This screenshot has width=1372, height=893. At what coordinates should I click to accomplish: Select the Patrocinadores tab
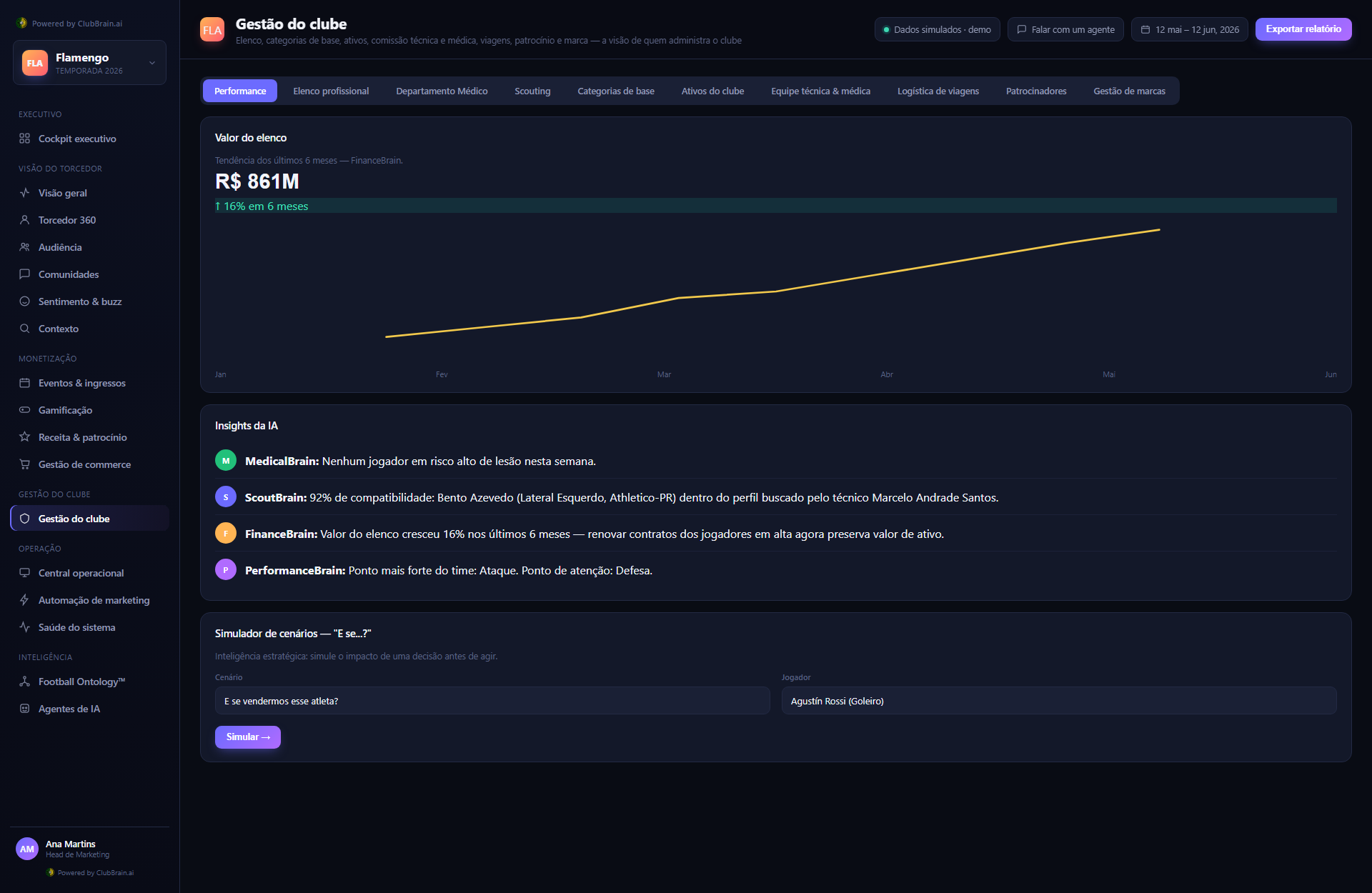tap(1036, 91)
